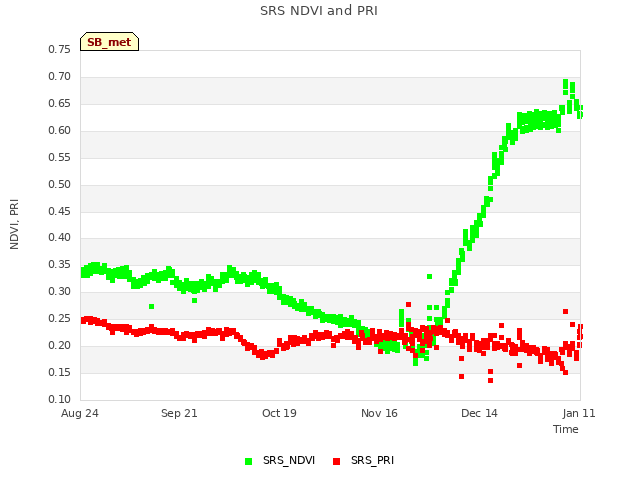Viewport: 640px width, 480px height.
Task: Click the 0.40 y-axis value
Action: 60,238
